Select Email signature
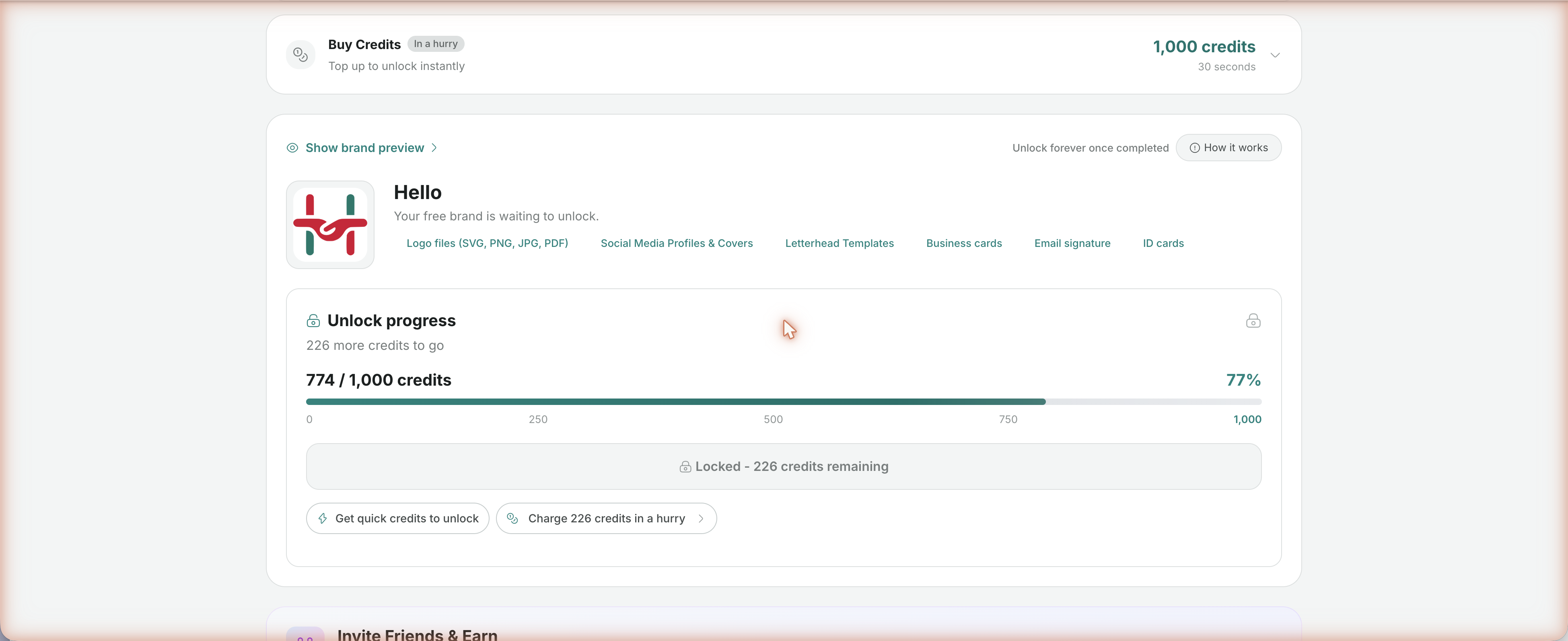This screenshot has width=1568, height=641. (1072, 244)
